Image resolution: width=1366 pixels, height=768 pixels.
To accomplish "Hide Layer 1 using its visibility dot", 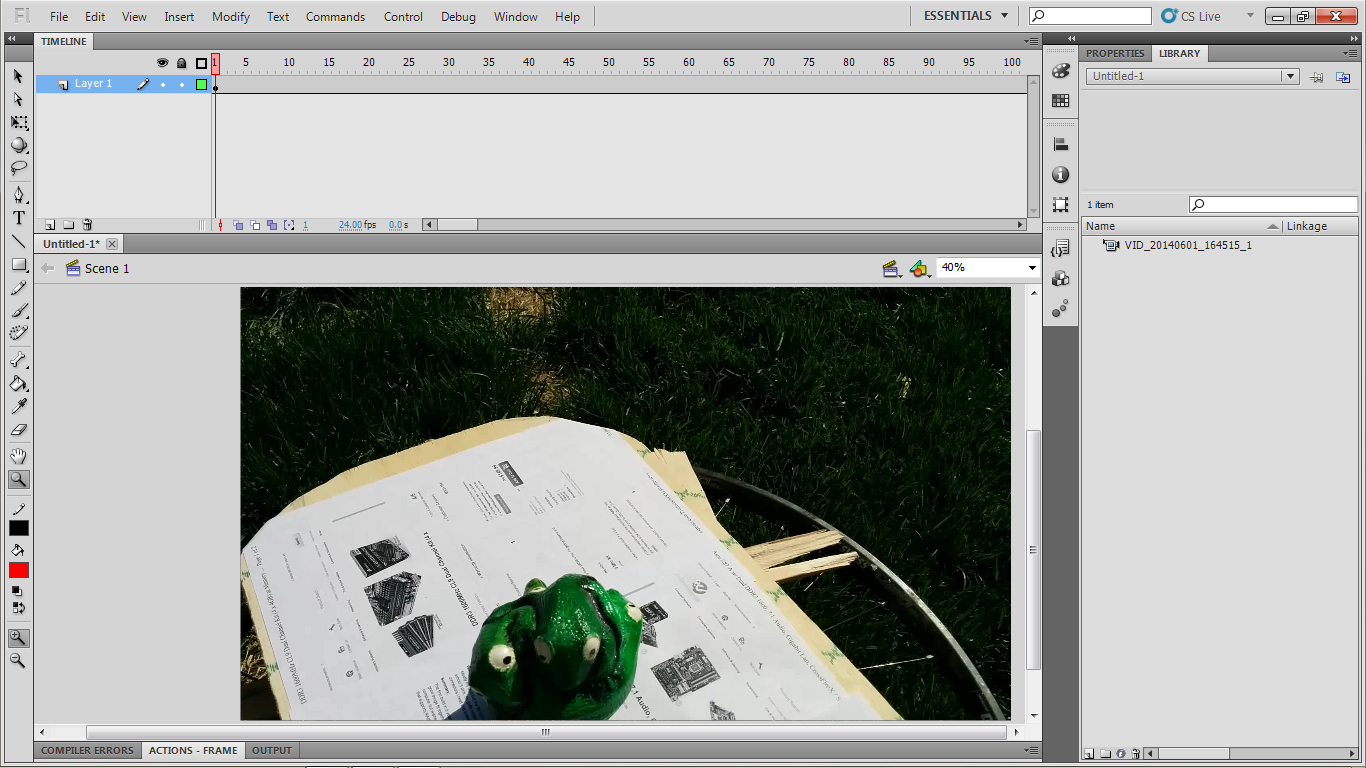I will click(x=163, y=84).
